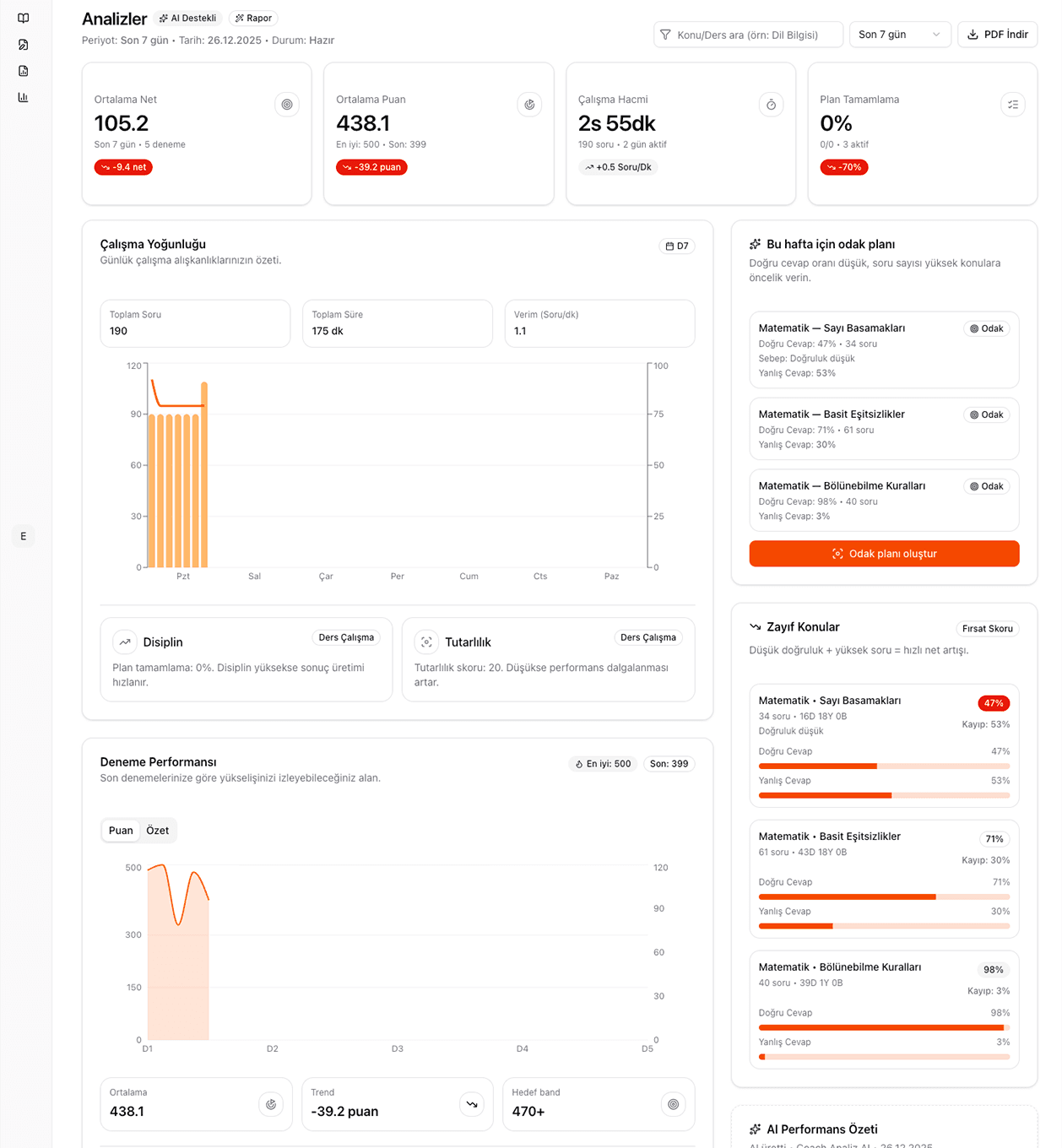Toggle the Odak badge for Basit Eşitsizlikler
The height and width of the screenshot is (1148, 1062).
pos(986,414)
